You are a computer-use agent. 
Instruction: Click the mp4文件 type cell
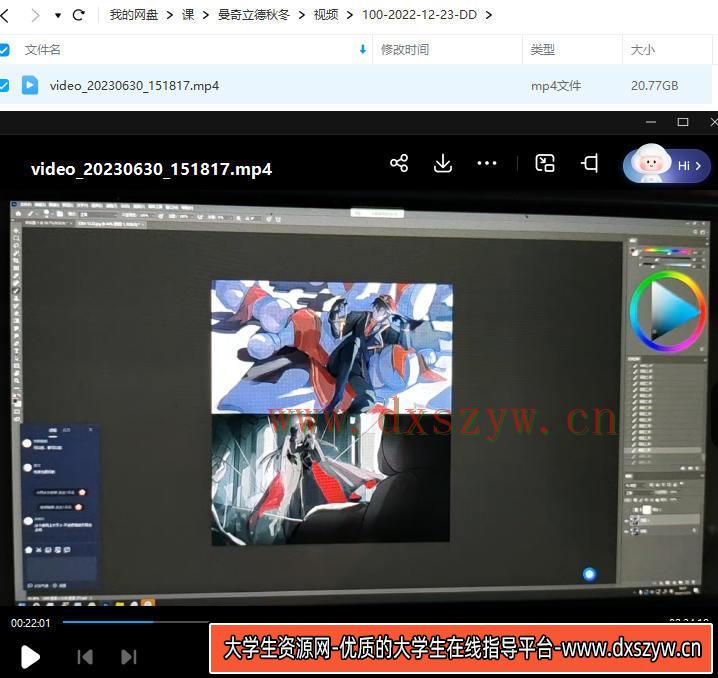556,86
